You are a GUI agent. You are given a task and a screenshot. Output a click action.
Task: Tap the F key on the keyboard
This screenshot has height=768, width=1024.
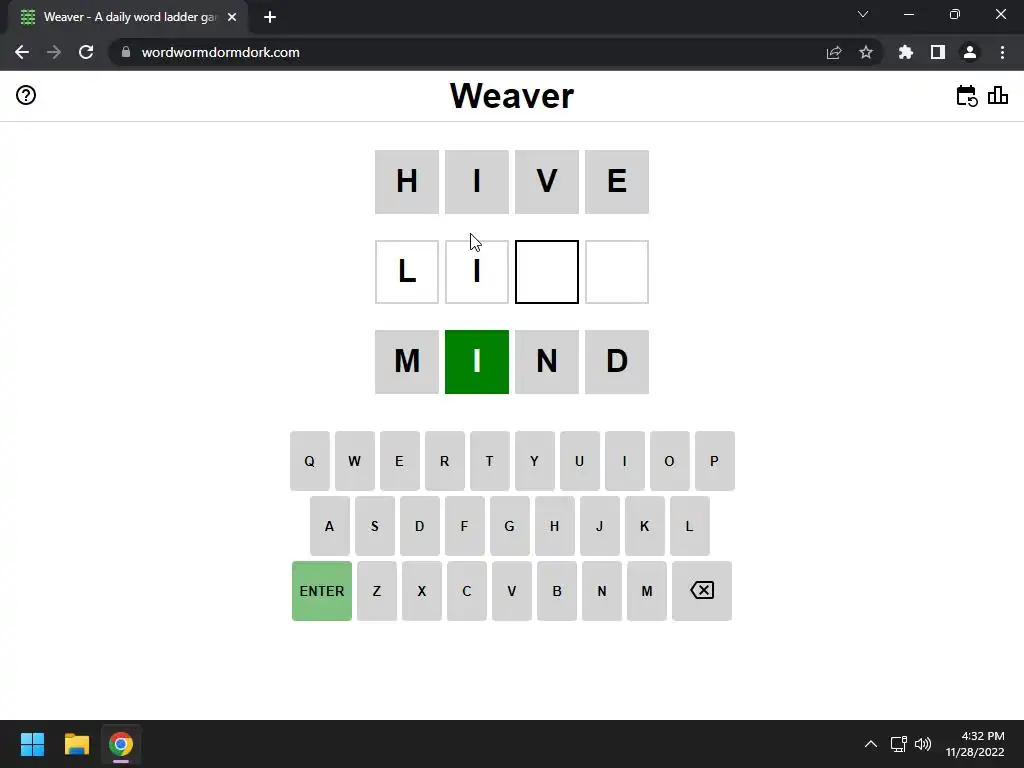click(x=465, y=526)
